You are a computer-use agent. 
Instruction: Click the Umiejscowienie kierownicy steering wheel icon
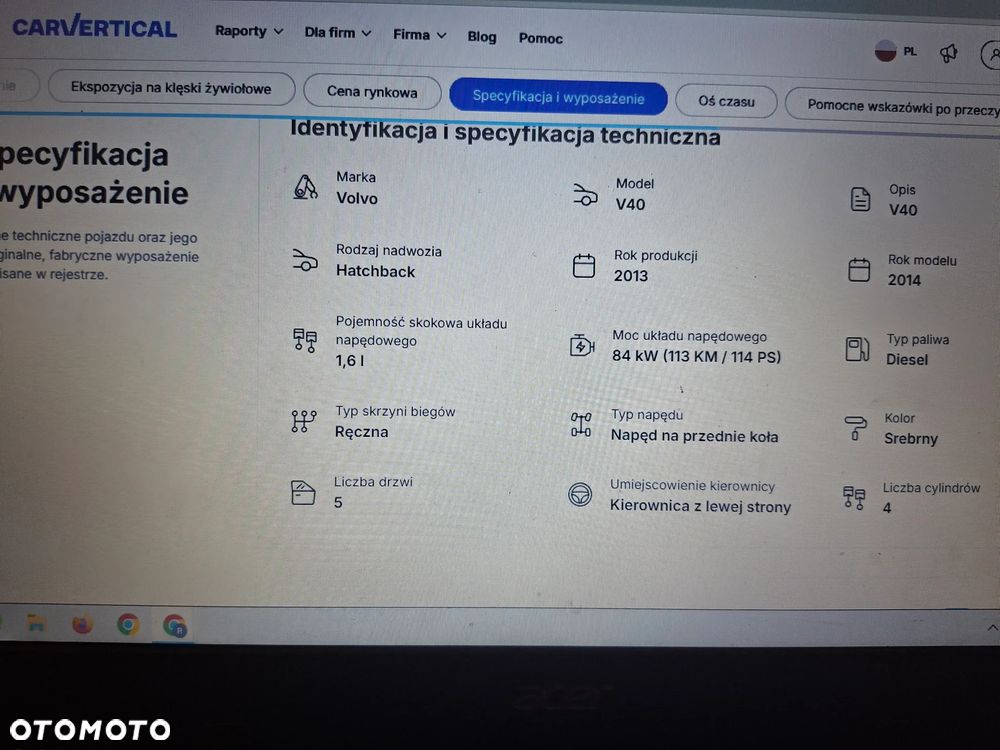(580, 494)
